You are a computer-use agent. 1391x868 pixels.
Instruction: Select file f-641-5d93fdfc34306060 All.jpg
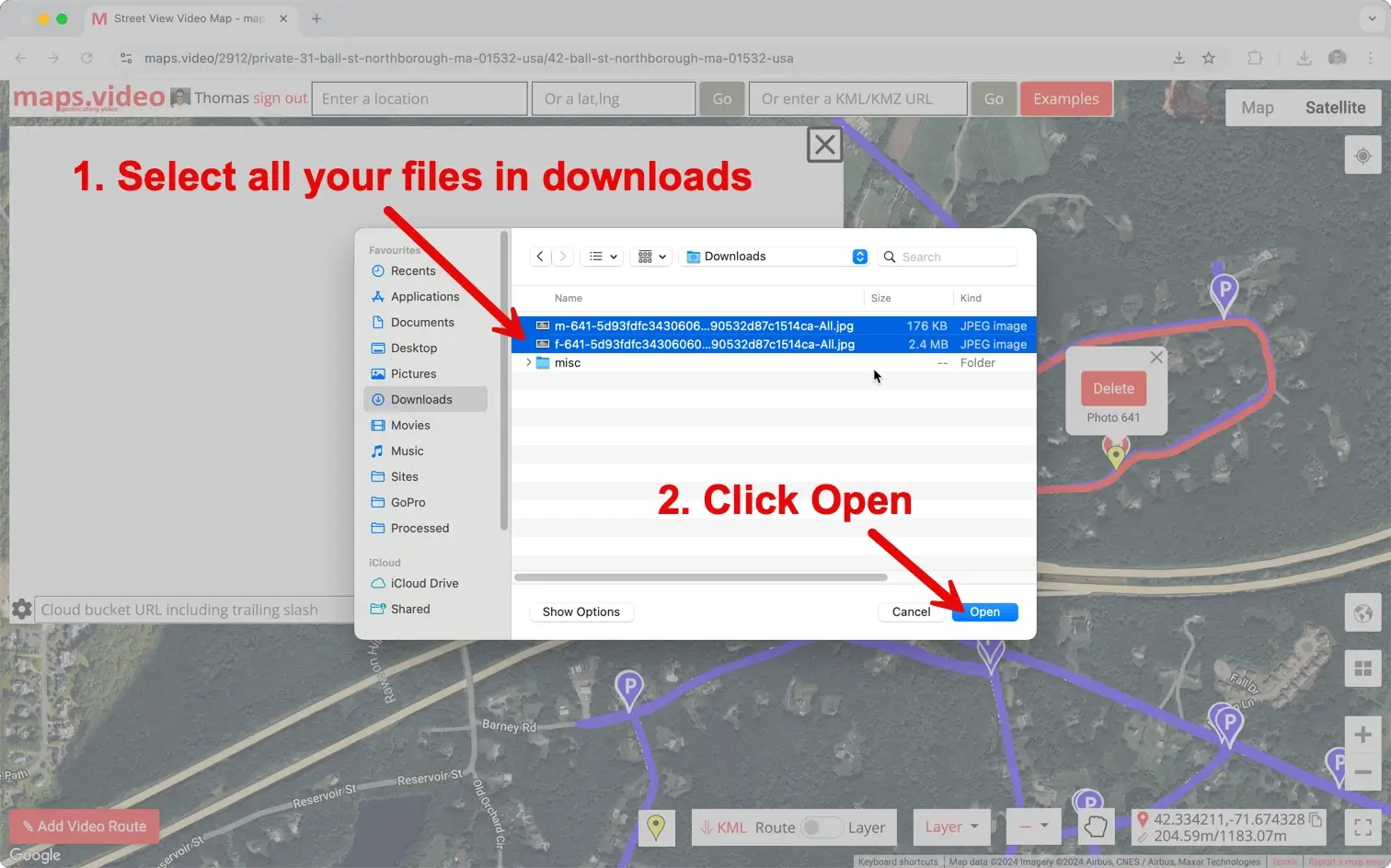point(774,344)
